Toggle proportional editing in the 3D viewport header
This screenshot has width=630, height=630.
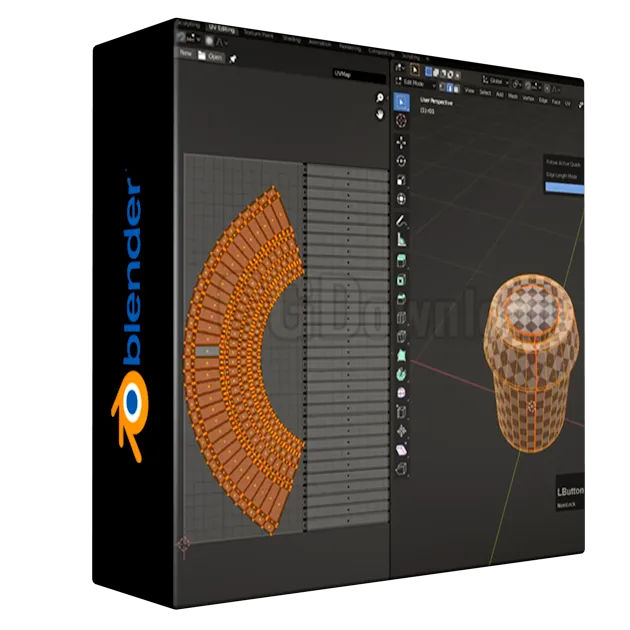point(547,88)
